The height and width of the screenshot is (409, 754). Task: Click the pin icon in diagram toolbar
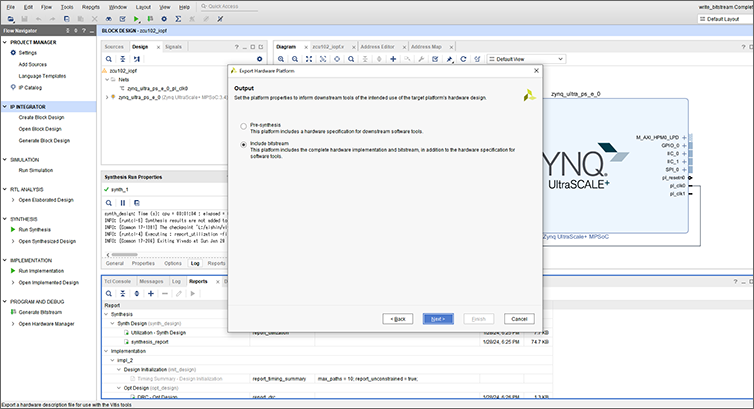tap(449, 59)
